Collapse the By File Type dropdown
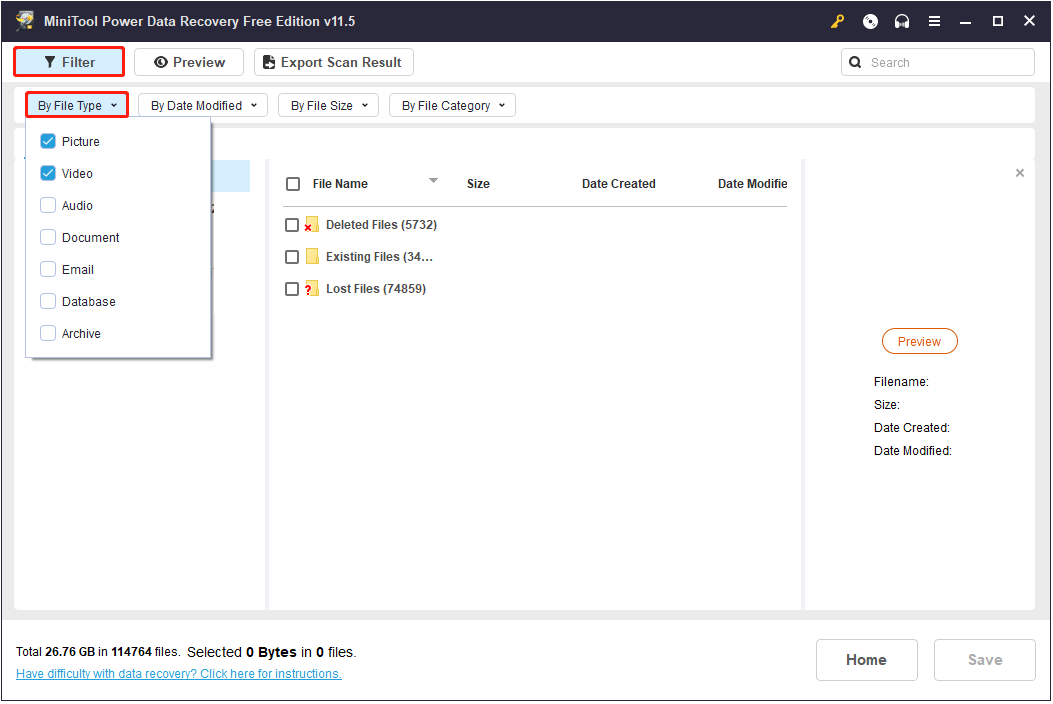1053x704 pixels. click(77, 105)
